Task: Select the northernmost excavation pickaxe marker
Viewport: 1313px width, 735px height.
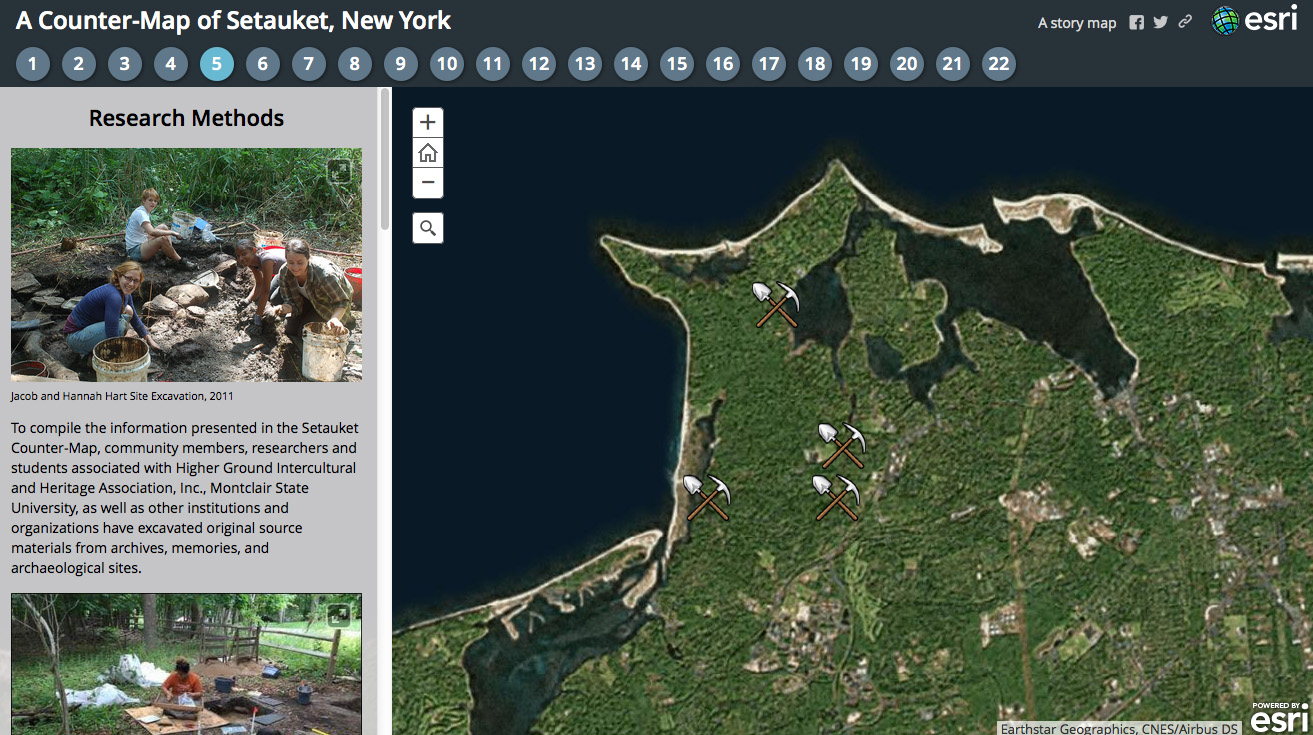Action: [x=777, y=305]
